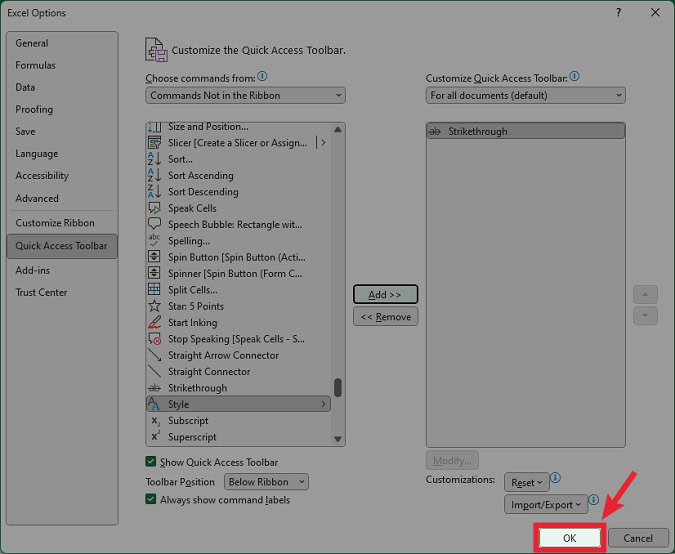Open the Choose commands from dropdown
This screenshot has width=675, height=554.
point(245,96)
